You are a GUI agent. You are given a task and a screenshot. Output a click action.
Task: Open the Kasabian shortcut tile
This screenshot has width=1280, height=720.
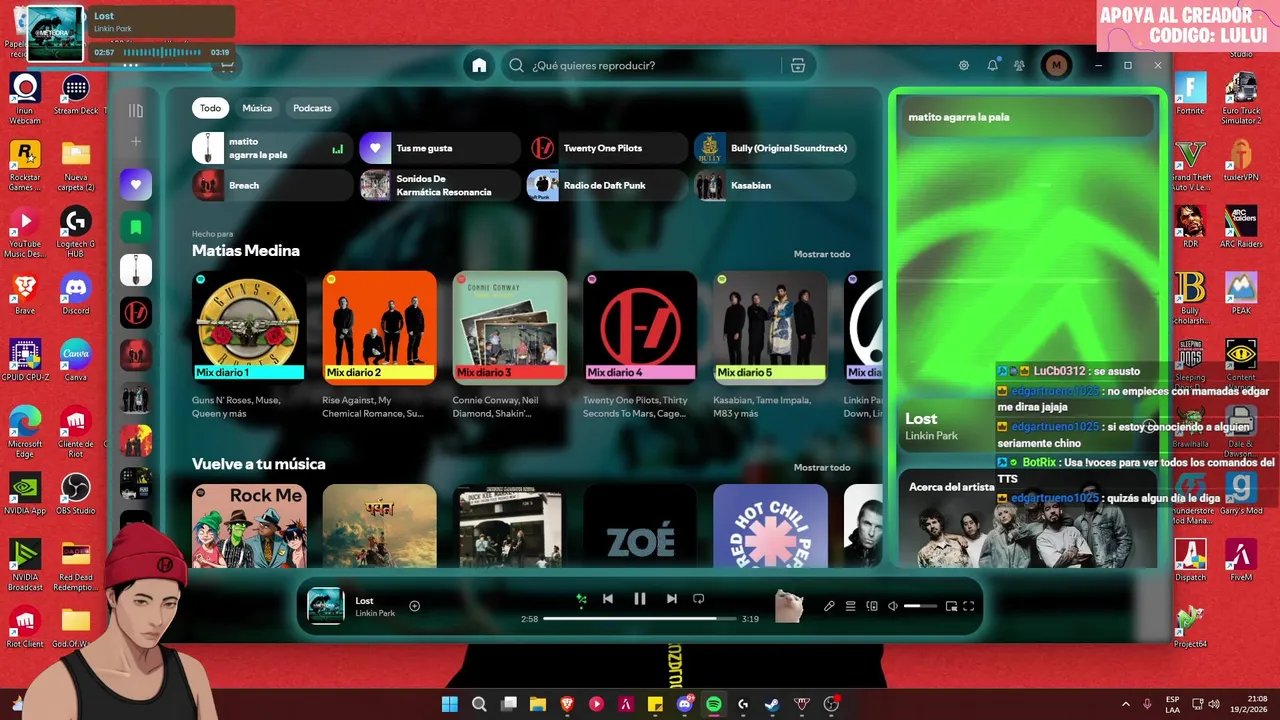pyautogui.click(x=775, y=185)
